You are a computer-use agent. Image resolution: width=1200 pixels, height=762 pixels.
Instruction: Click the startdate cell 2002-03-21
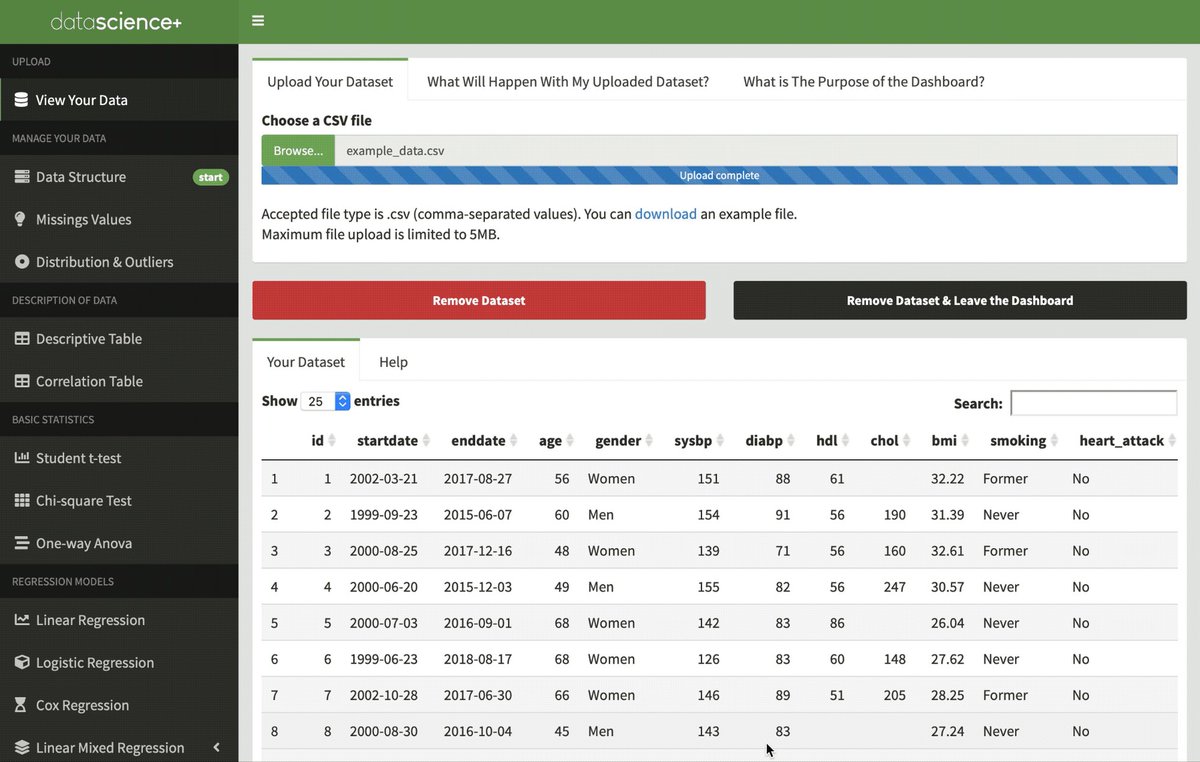(384, 479)
